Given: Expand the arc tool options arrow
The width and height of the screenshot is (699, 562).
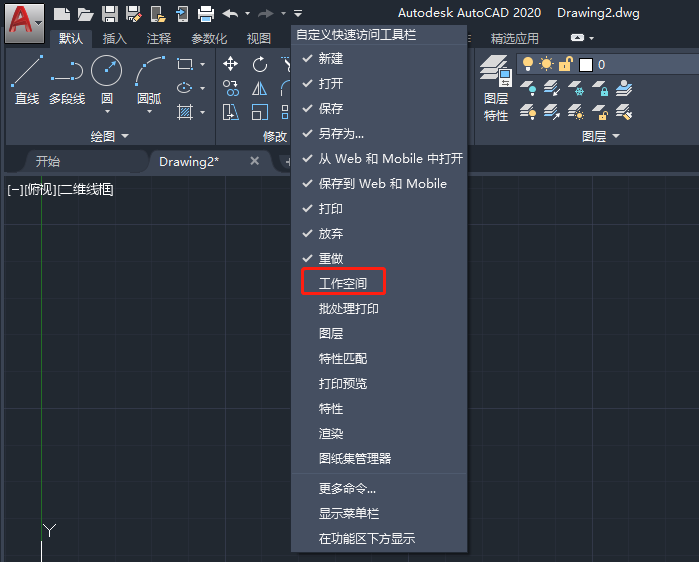Looking at the screenshot, I should click(149, 112).
